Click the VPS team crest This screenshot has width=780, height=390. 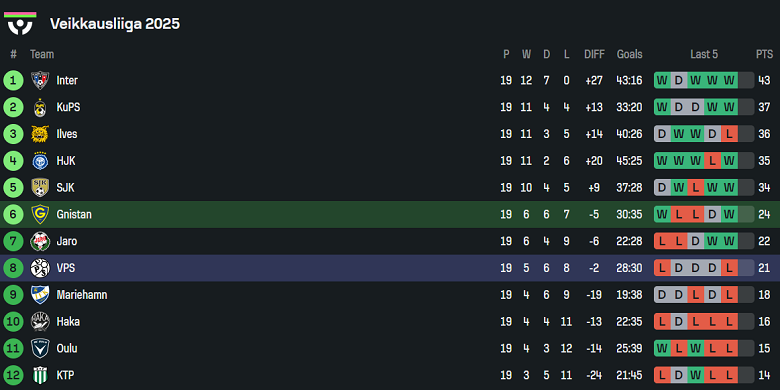pyautogui.click(x=40, y=268)
